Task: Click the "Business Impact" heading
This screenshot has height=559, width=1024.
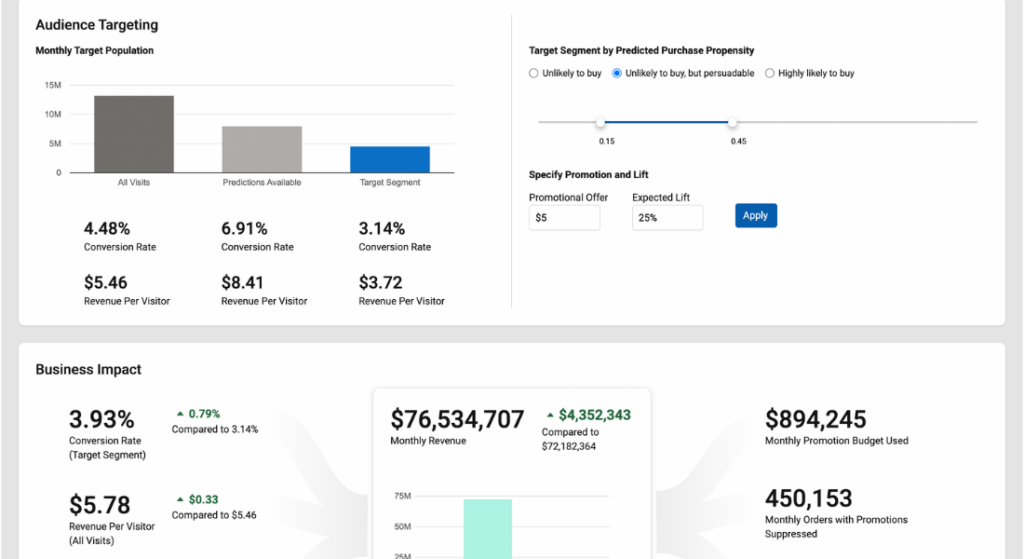Action: coord(88,370)
